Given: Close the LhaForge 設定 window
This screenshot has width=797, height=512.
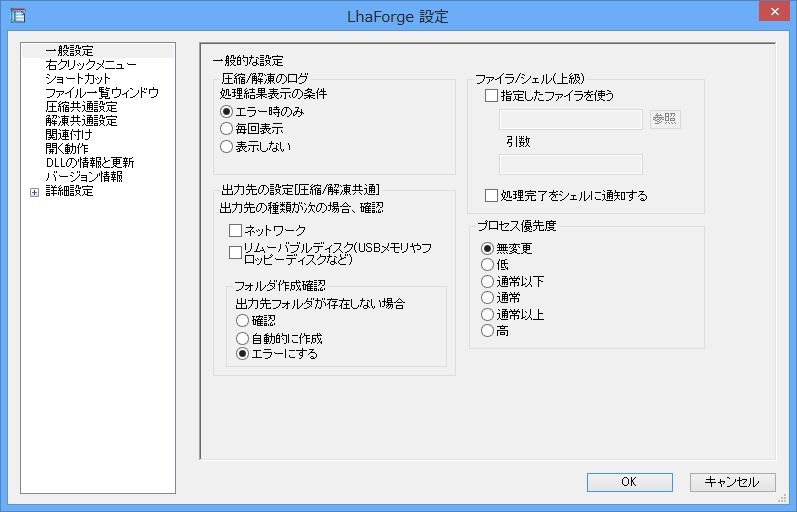Looking at the screenshot, I should tap(774, 11).
